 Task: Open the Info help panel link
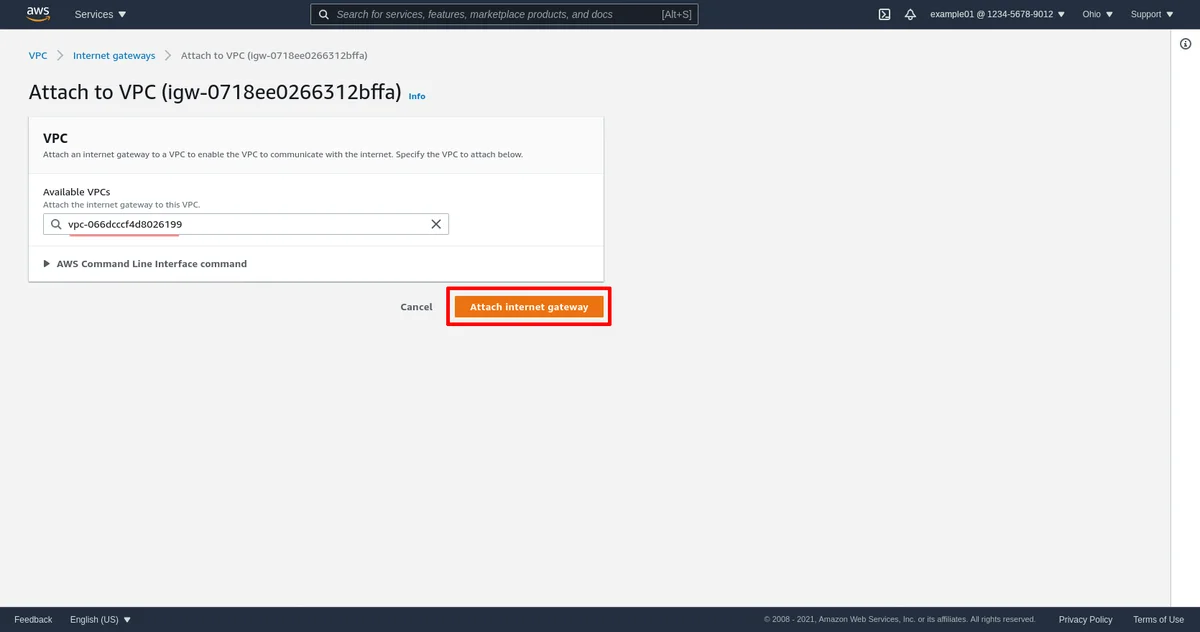pos(416,96)
